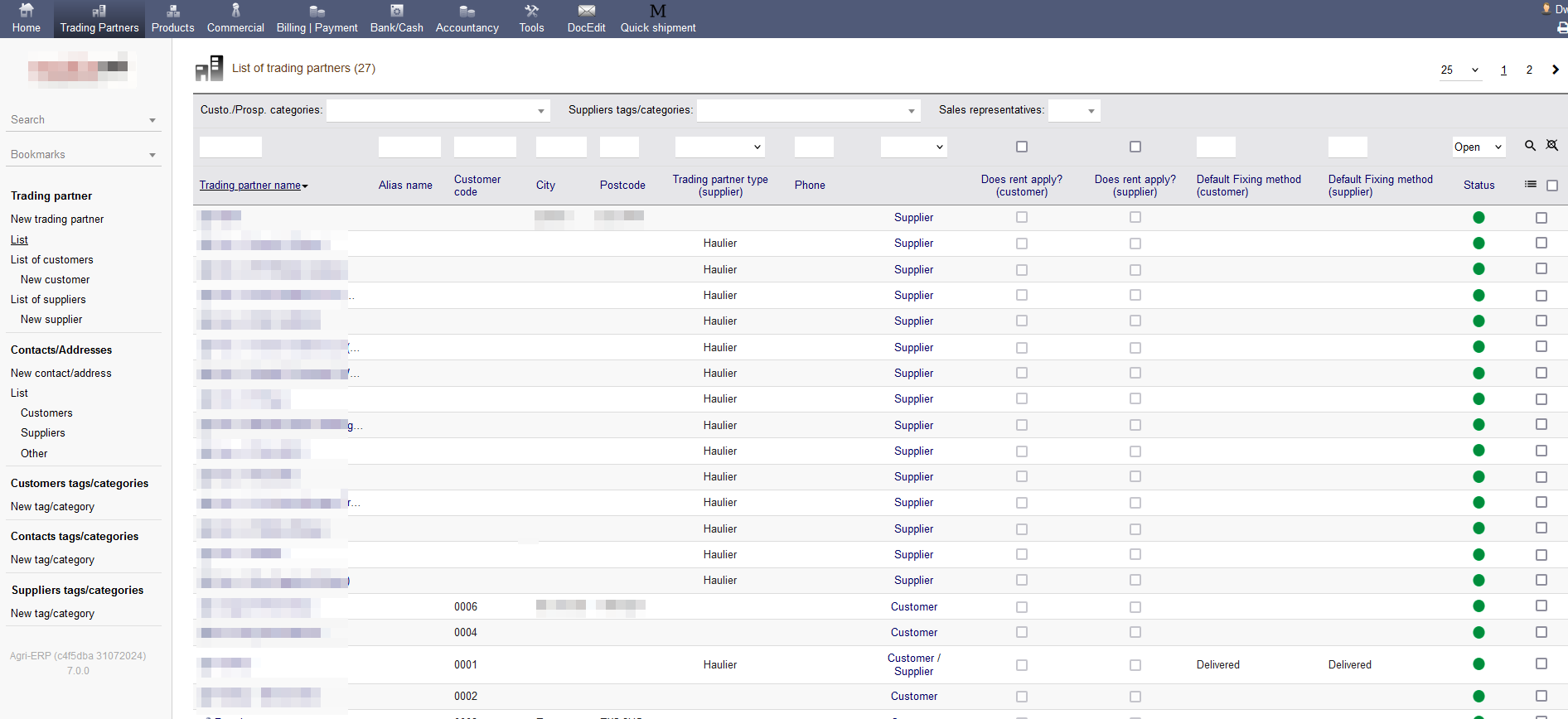The width and height of the screenshot is (1568, 719).
Task: Click the Postcode filter field
Action: pos(619,147)
